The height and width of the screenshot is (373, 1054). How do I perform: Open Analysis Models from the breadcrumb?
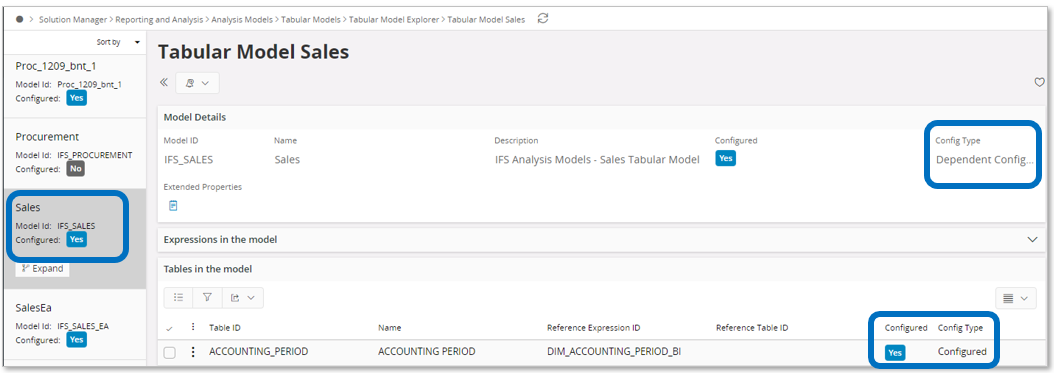pos(242,19)
